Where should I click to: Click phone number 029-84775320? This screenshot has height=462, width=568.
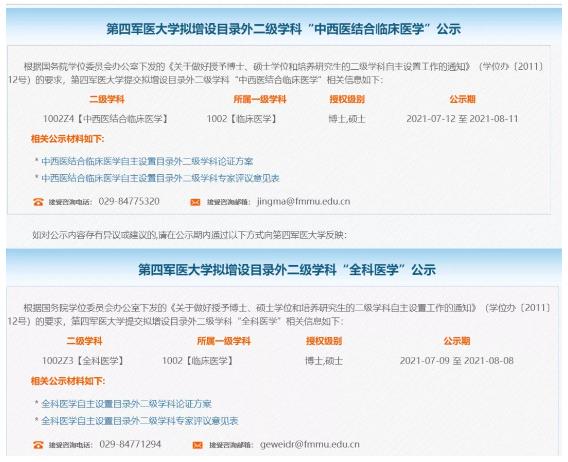click(x=129, y=201)
